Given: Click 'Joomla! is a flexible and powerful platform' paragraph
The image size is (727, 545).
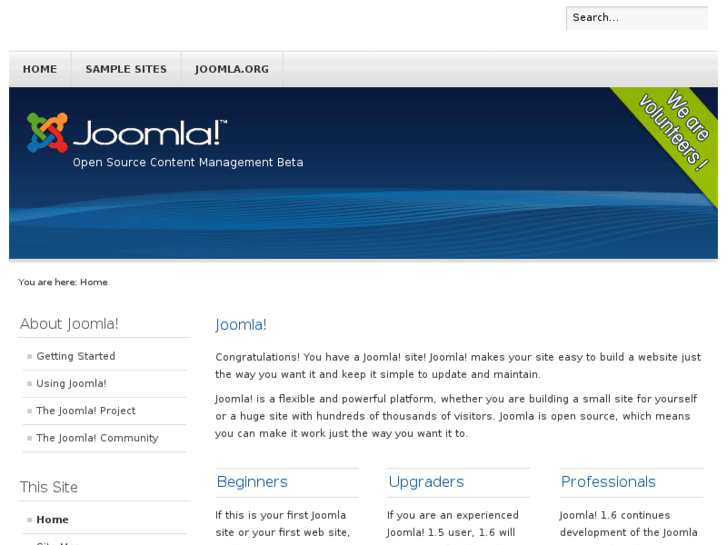Looking at the screenshot, I should pos(456,416).
